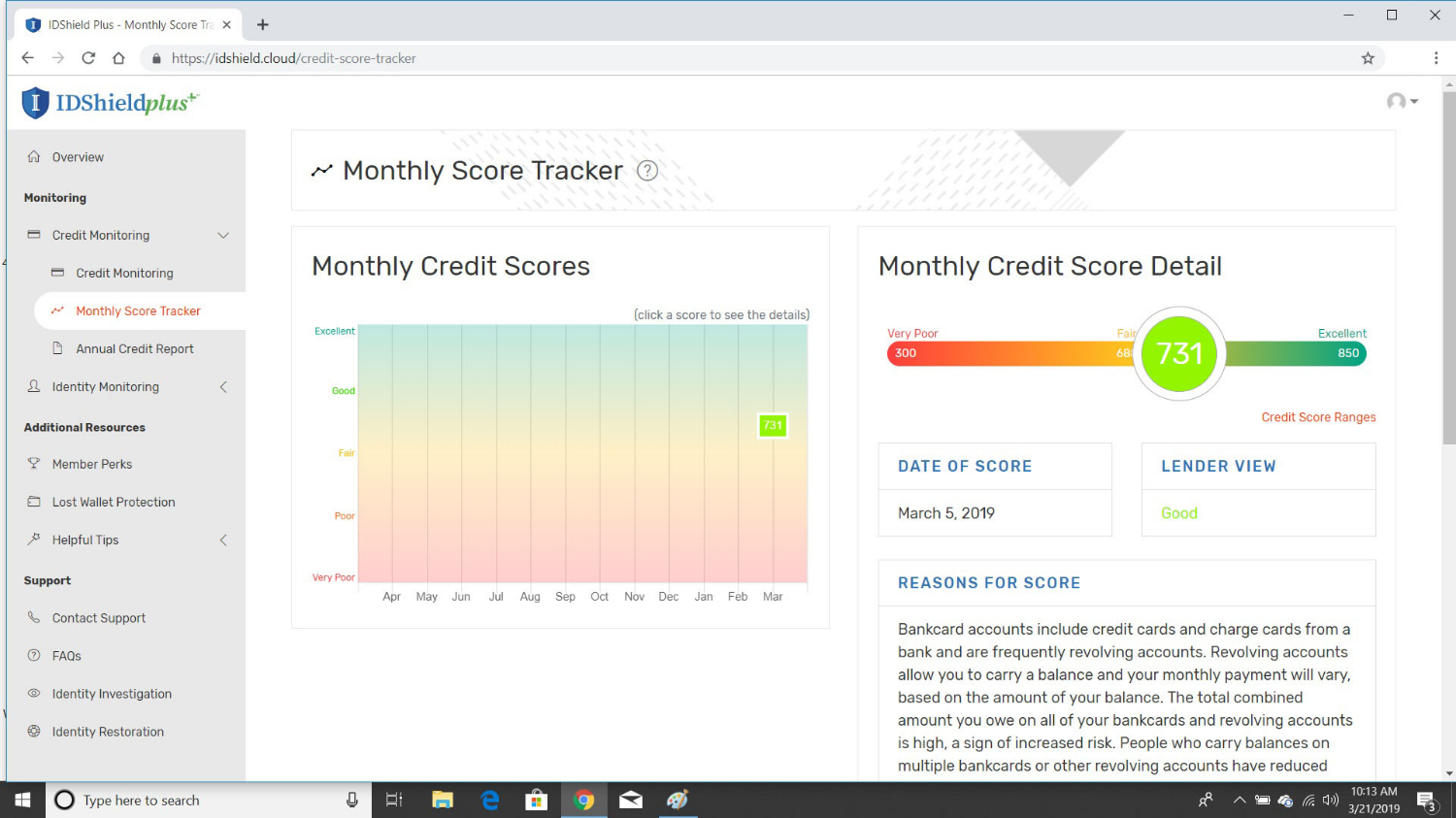Open the Chrome three-dot menu
Screen dimensions: 1456x818
[x=1436, y=58]
